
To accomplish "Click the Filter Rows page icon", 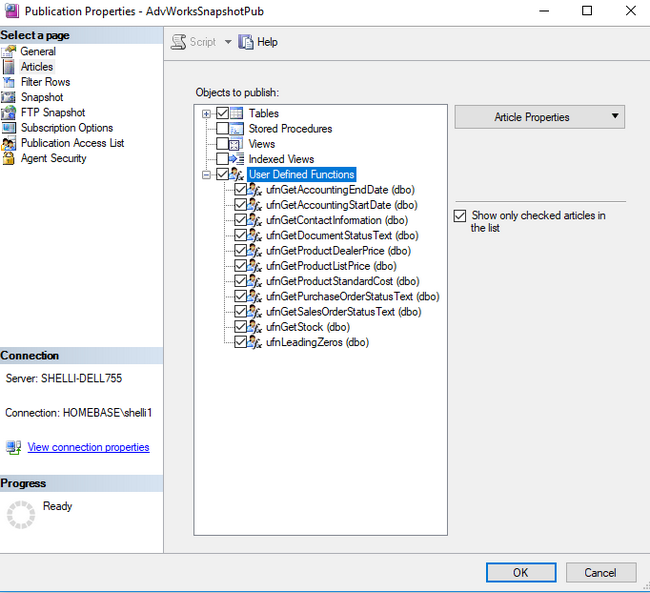I will point(8,82).
